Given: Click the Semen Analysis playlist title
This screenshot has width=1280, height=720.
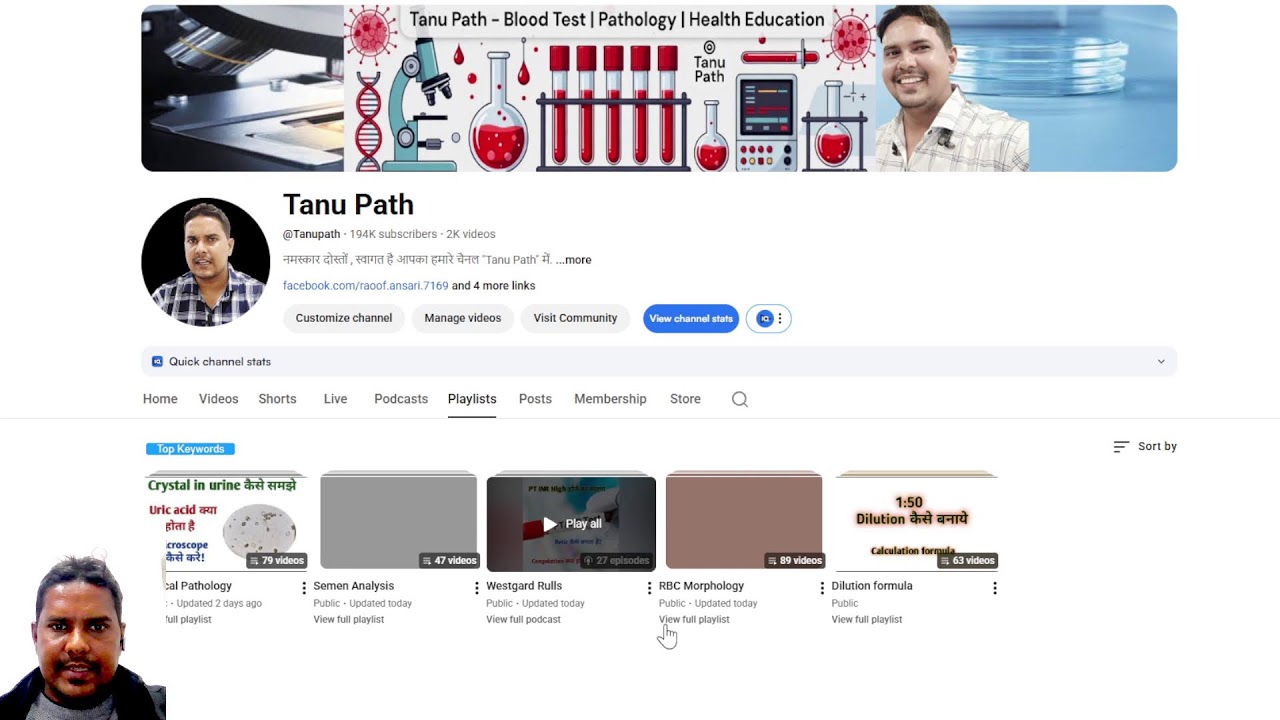Looking at the screenshot, I should pyautogui.click(x=354, y=586).
